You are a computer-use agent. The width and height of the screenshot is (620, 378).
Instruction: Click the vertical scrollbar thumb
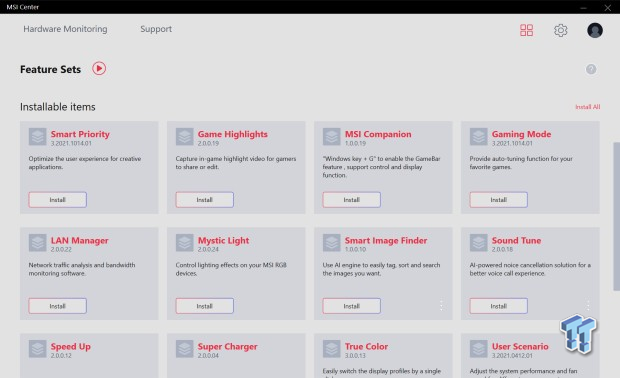pos(616,217)
